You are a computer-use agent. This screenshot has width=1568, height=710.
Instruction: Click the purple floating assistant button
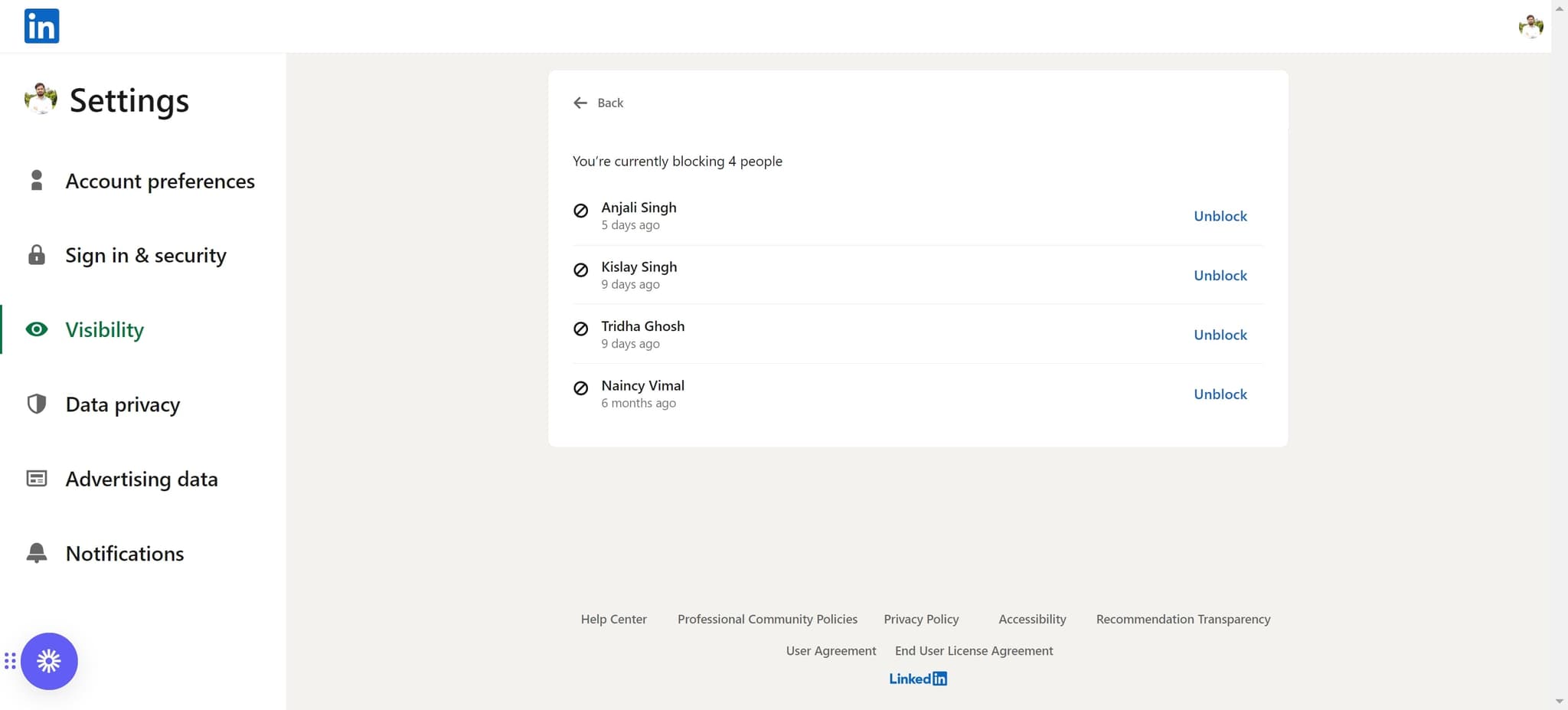point(49,661)
